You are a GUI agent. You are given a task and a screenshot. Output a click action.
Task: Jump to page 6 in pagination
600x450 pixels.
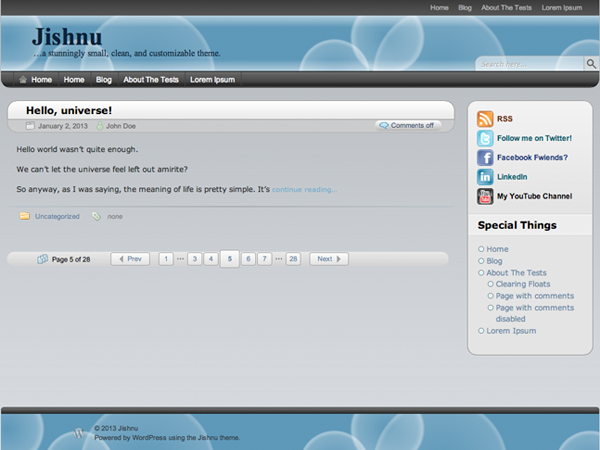tap(248, 259)
